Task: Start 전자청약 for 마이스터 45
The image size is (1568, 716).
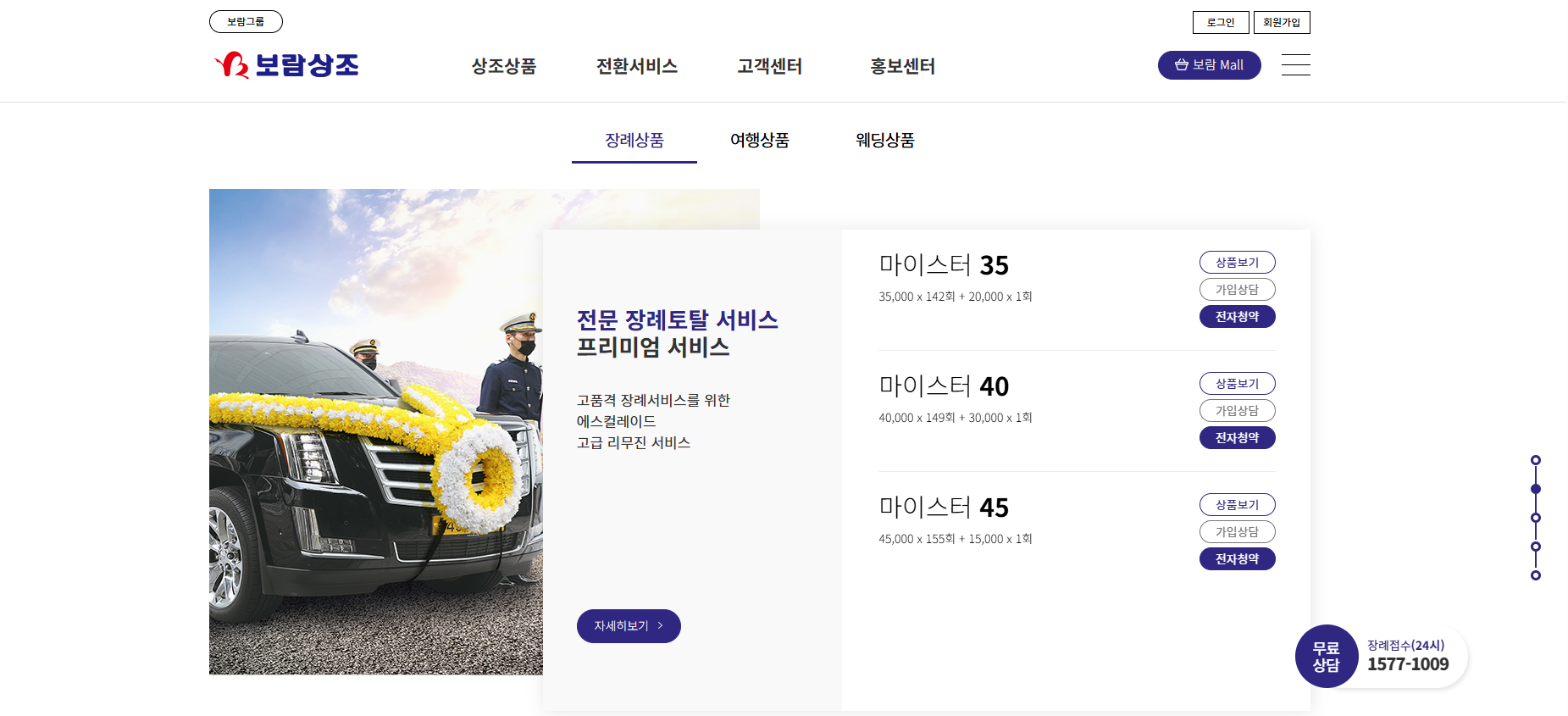Action: point(1238,559)
